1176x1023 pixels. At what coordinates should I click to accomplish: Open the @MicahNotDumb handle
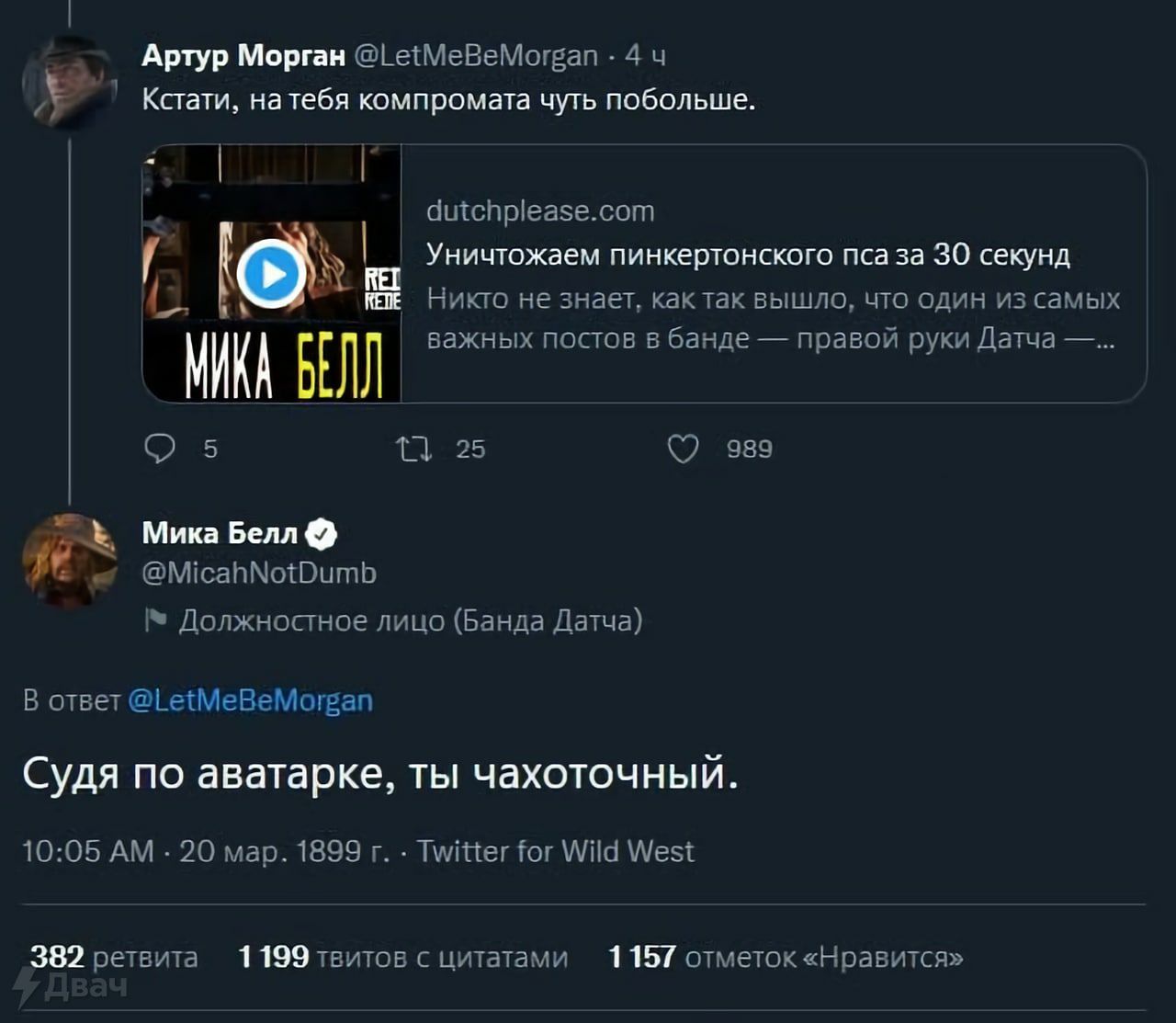pos(259,574)
